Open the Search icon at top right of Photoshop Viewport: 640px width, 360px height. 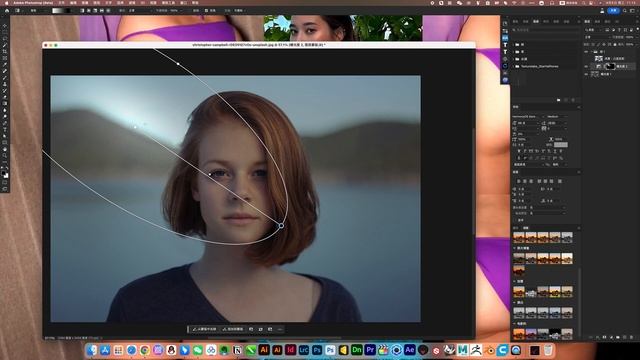point(624,11)
